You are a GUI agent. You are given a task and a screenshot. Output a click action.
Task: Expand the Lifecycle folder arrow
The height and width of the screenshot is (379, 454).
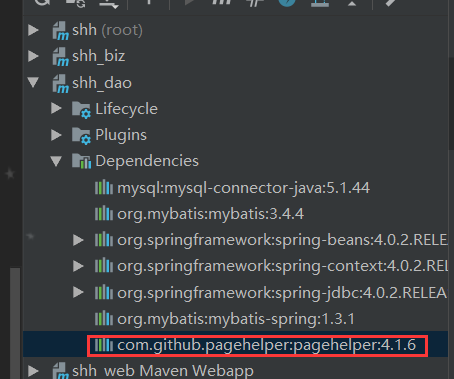[56, 108]
